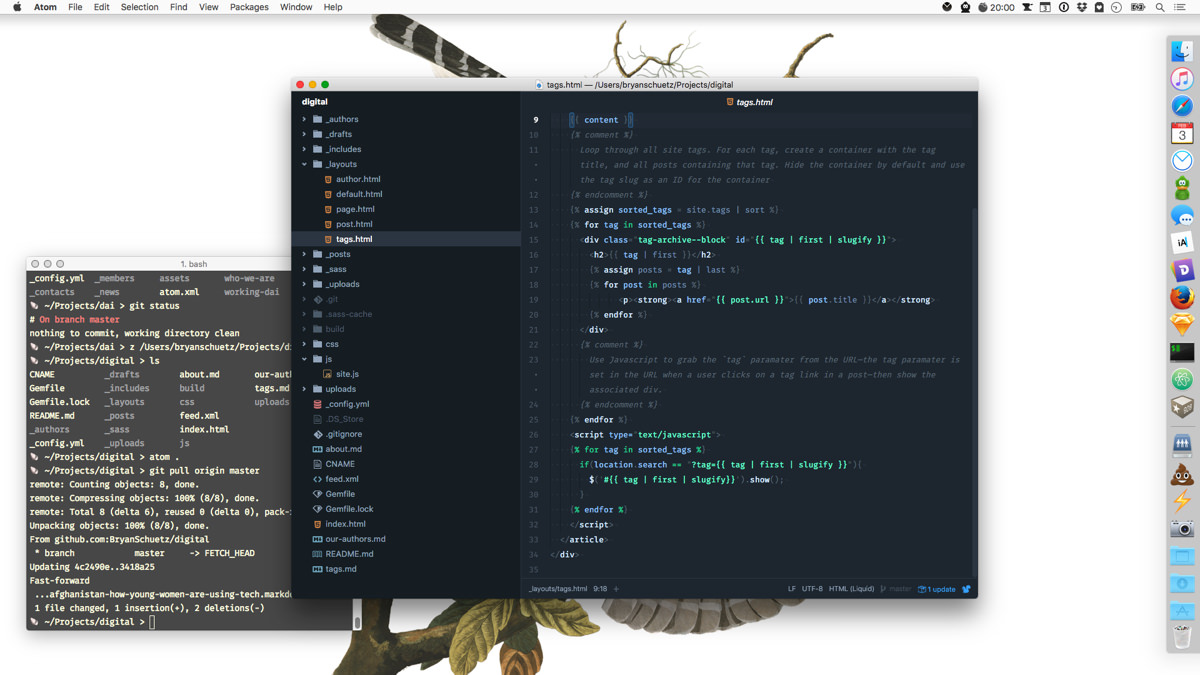Collapse the _layouts folder

[305, 164]
